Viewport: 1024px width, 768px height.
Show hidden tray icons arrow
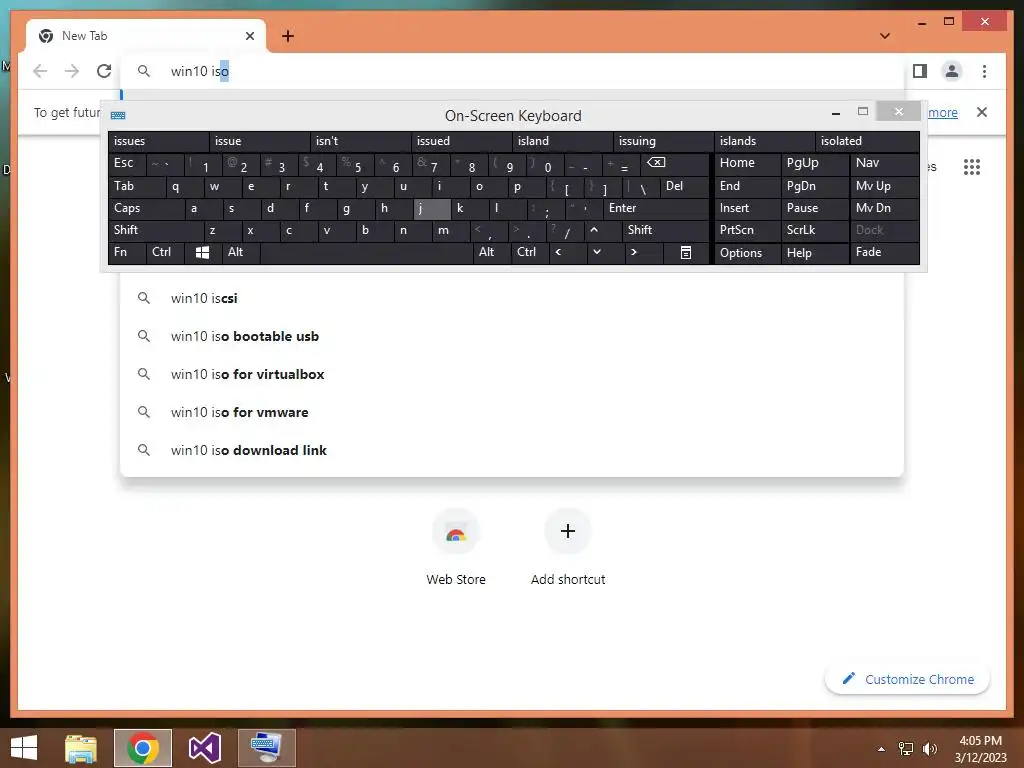pos(881,748)
